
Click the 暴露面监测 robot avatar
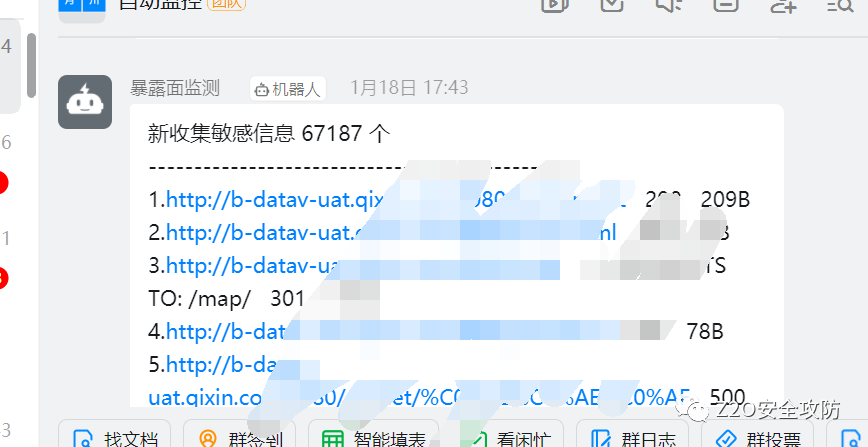click(x=85, y=102)
